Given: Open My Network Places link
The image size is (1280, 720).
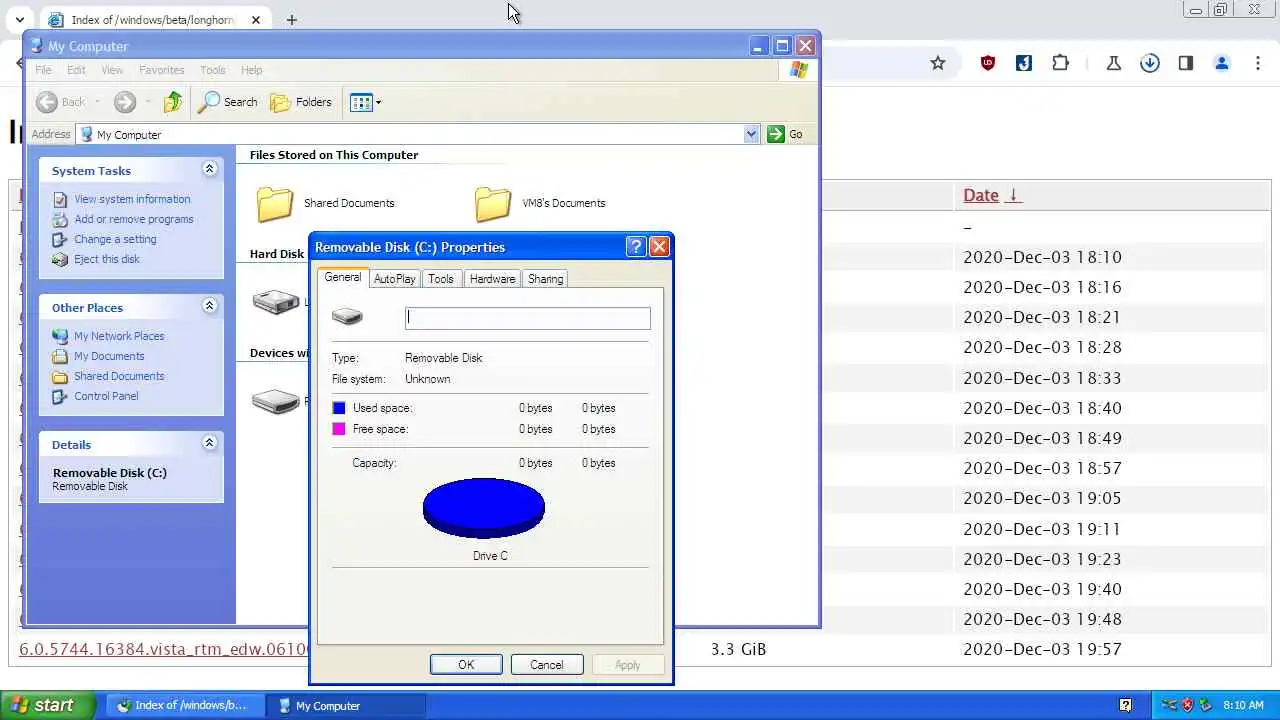Looking at the screenshot, I should point(119,336).
